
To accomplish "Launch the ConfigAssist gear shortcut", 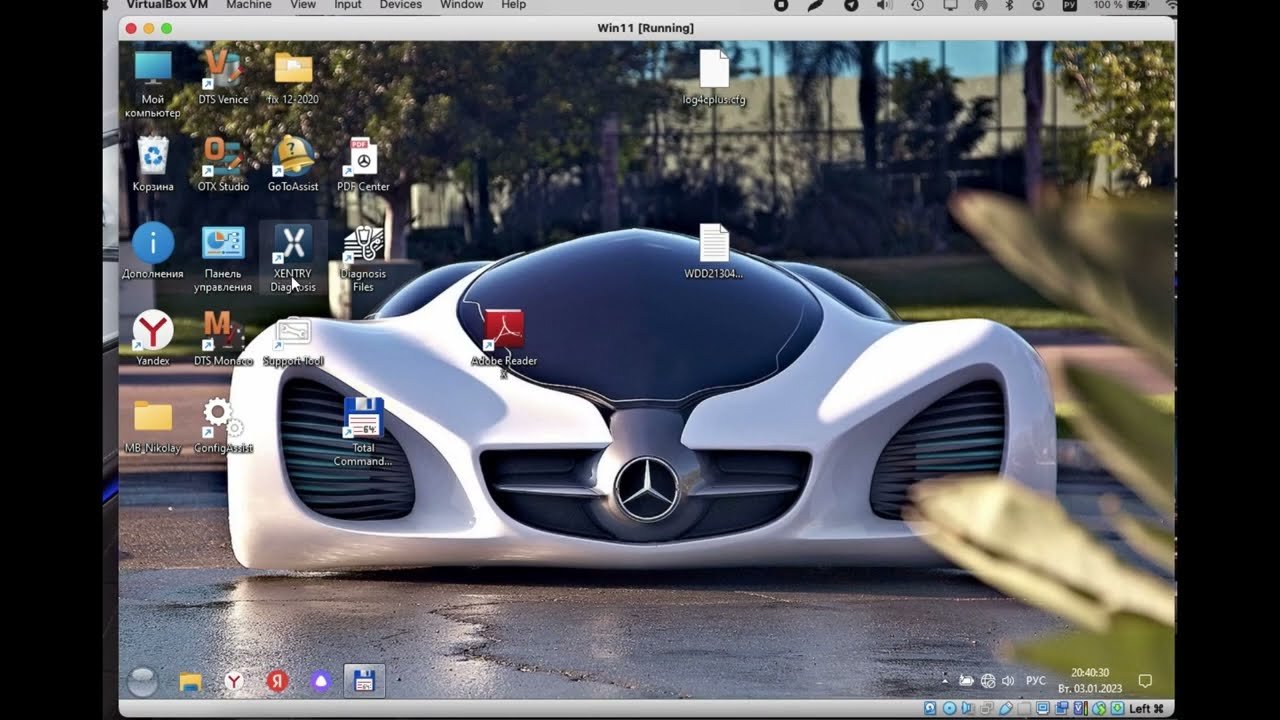I will (x=223, y=426).
